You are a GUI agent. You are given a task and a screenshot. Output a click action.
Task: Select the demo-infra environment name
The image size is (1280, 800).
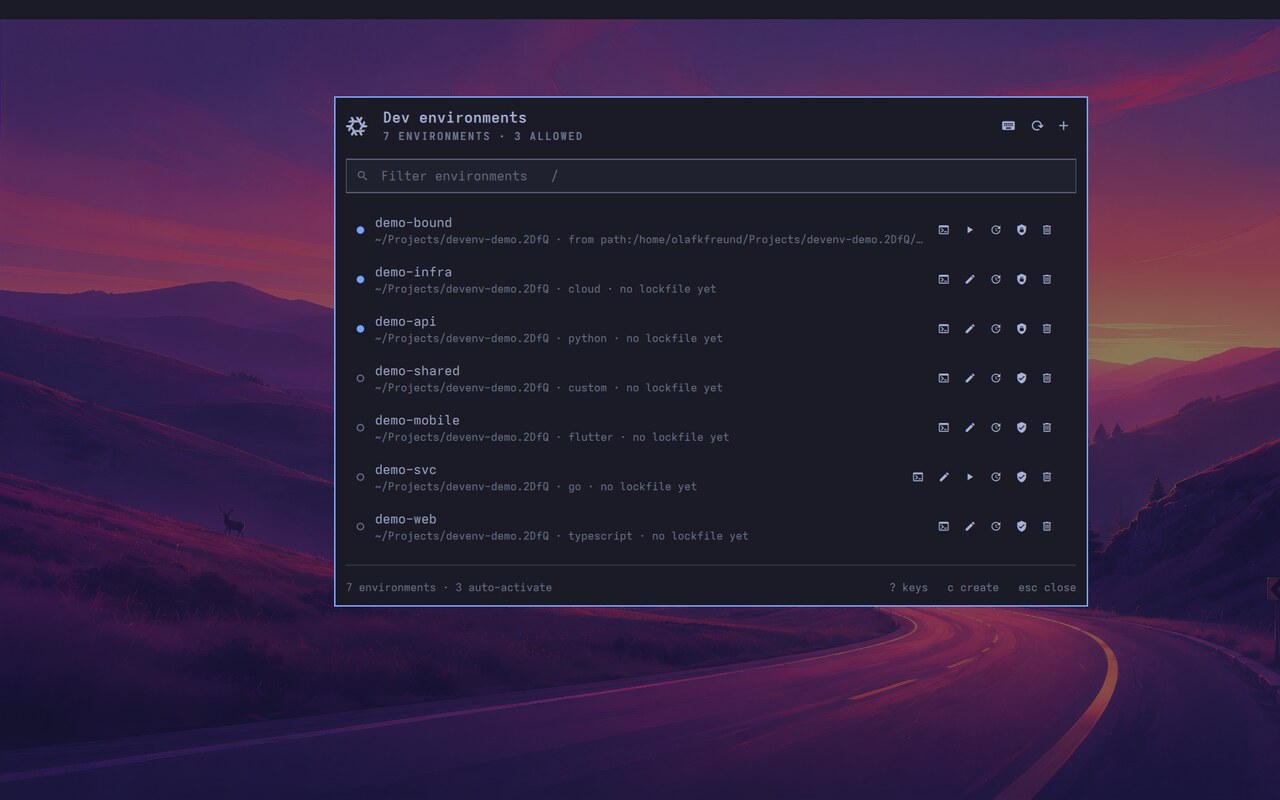(x=413, y=272)
